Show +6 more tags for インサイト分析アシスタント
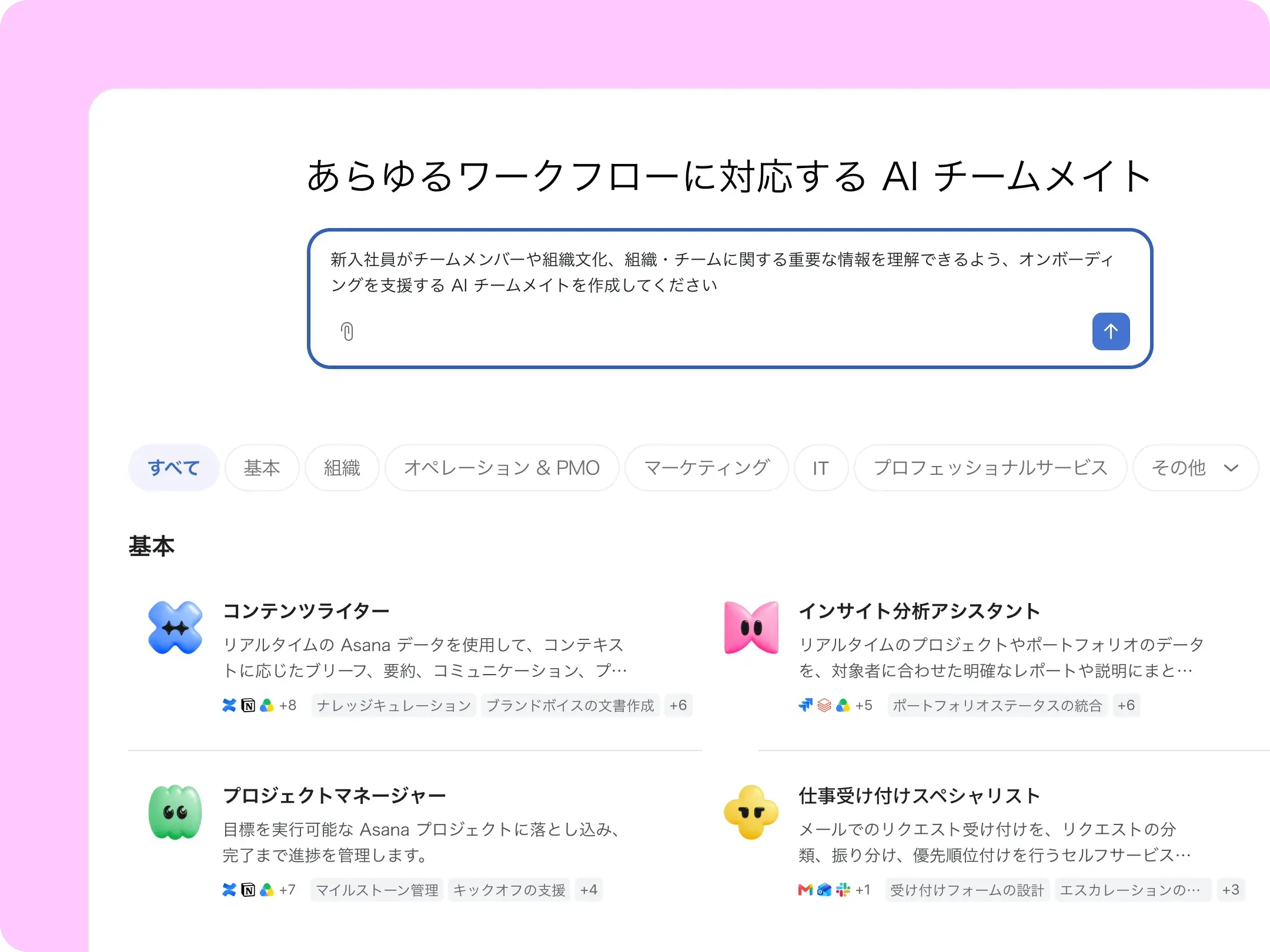This screenshot has height=952, width=1270. click(1126, 705)
